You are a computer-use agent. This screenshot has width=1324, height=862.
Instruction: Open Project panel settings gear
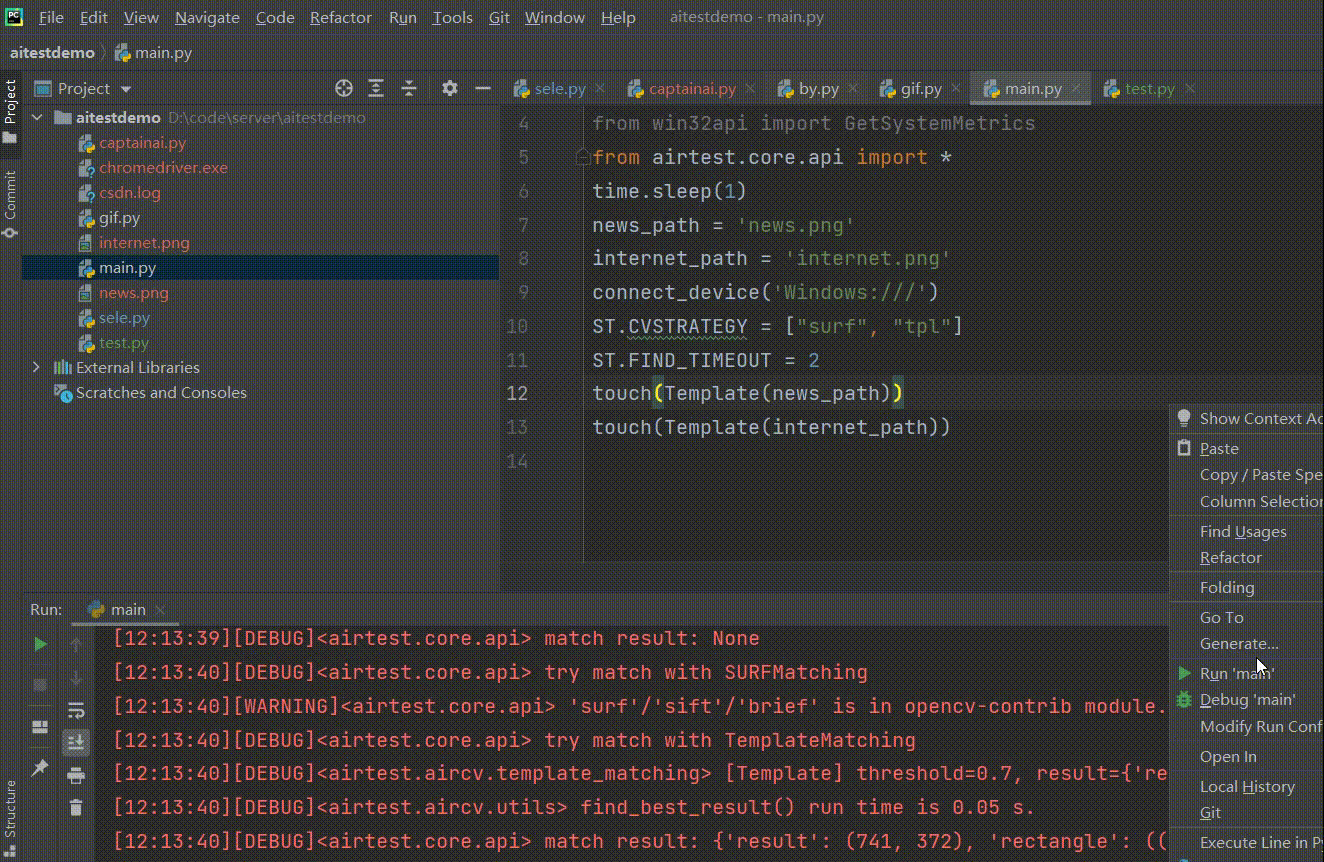450,88
